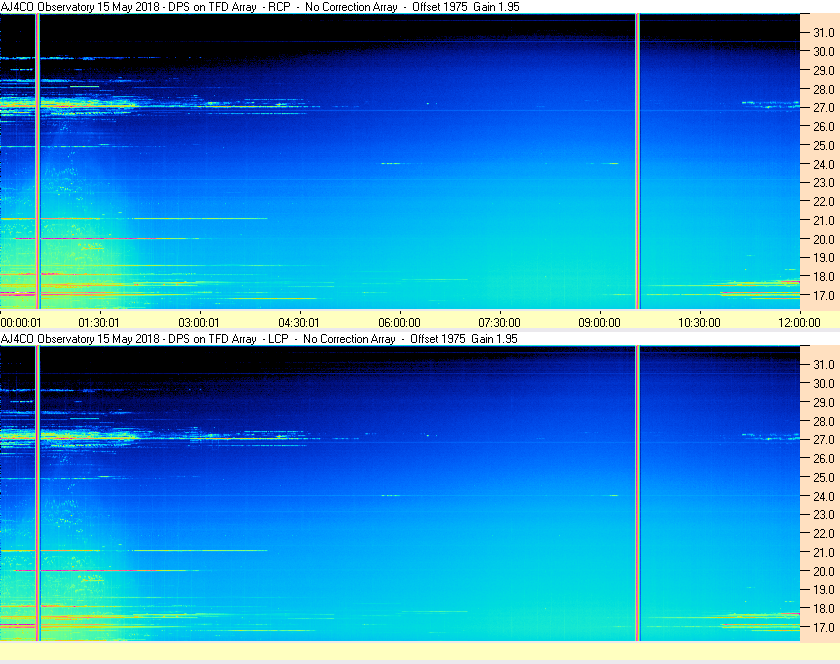Select the 04:30:01 time axis label

(x=298, y=323)
